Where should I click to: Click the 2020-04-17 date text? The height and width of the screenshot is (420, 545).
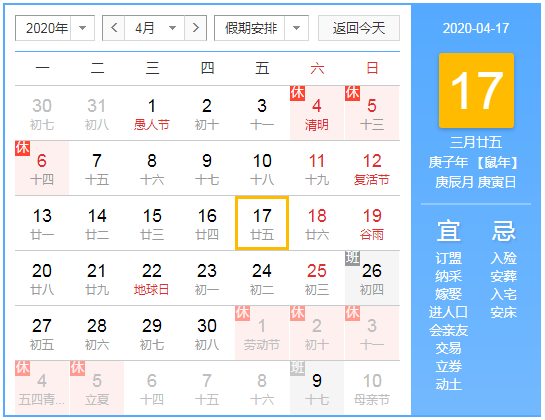tap(476, 28)
